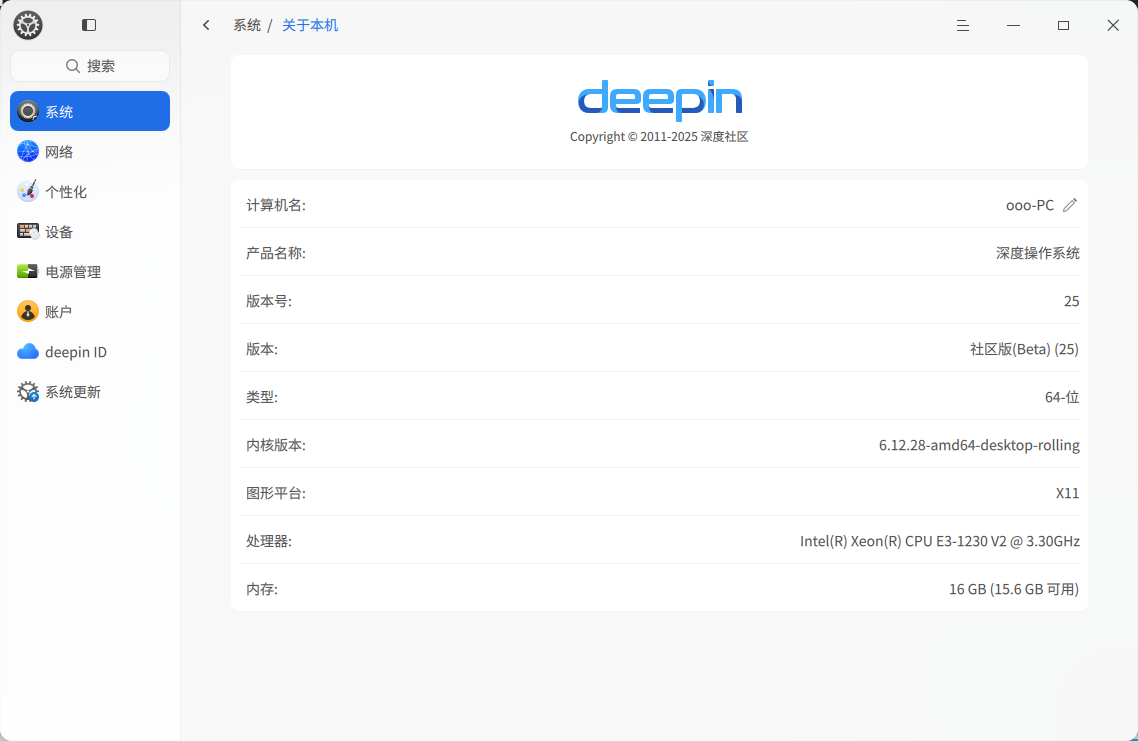
Task: Click kernel version 6.12.28-amd64-desktop-rolling
Action: point(979,445)
